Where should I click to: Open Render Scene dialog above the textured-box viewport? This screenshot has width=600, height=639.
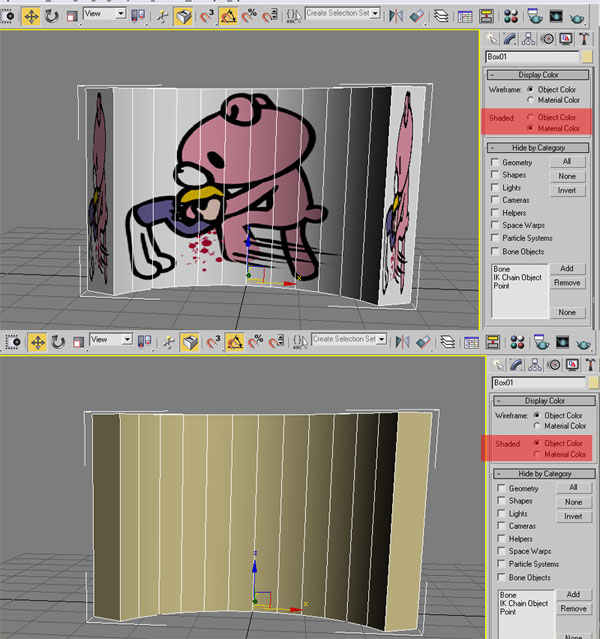tap(534, 16)
